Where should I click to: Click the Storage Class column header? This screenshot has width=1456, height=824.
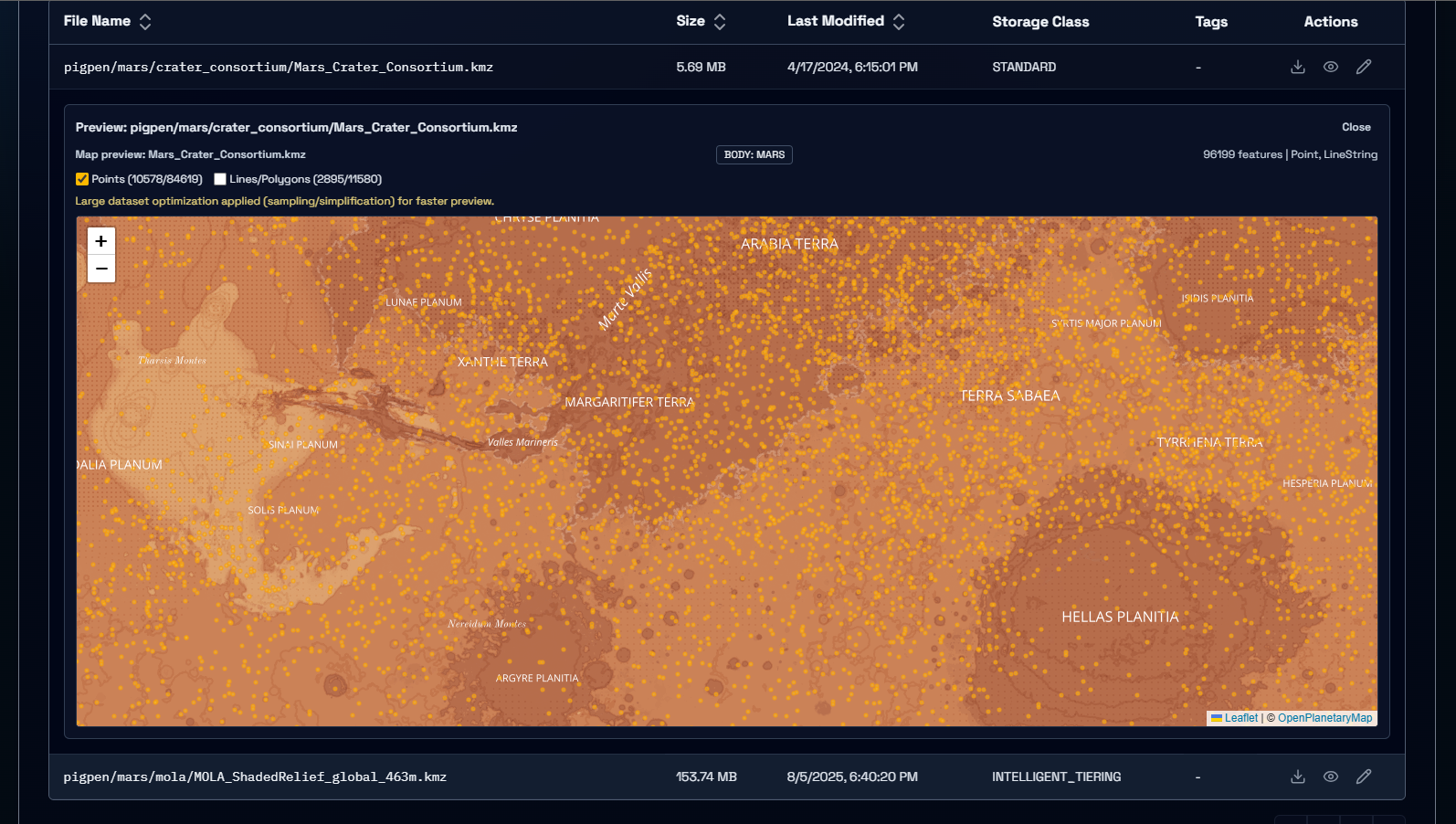(1040, 22)
